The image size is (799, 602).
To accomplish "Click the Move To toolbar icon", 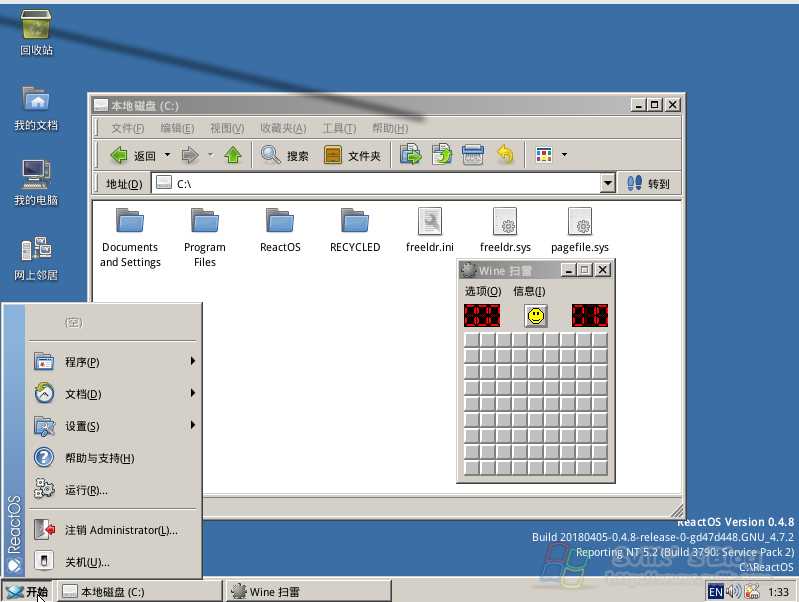I will pyautogui.click(x=411, y=155).
